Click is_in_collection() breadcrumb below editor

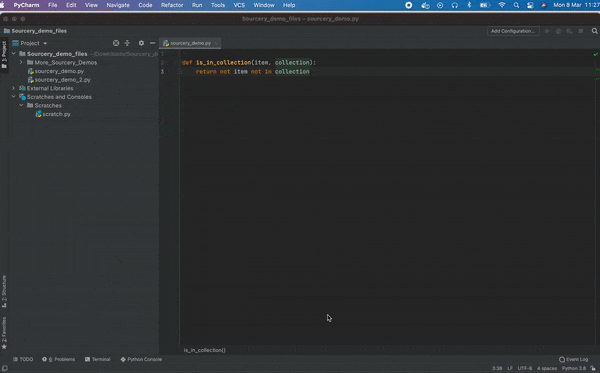click(x=205, y=350)
